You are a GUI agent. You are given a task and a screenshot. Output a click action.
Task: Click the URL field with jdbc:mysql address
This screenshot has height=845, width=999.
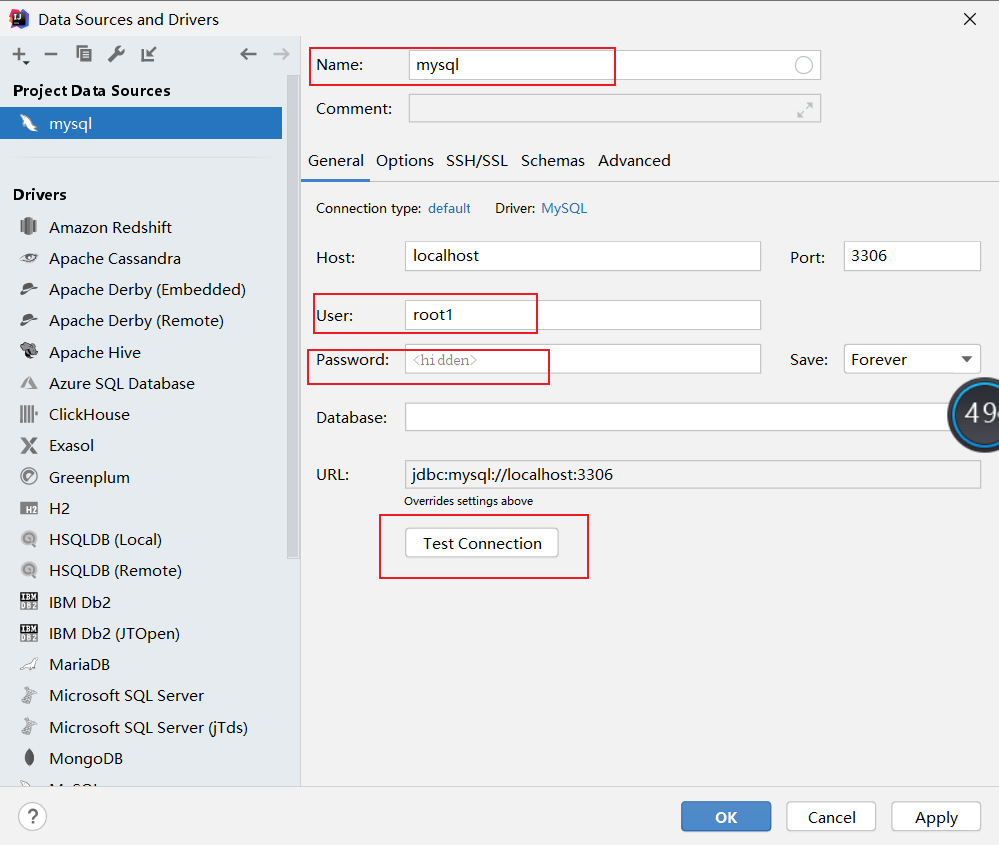click(x=693, y=475)
